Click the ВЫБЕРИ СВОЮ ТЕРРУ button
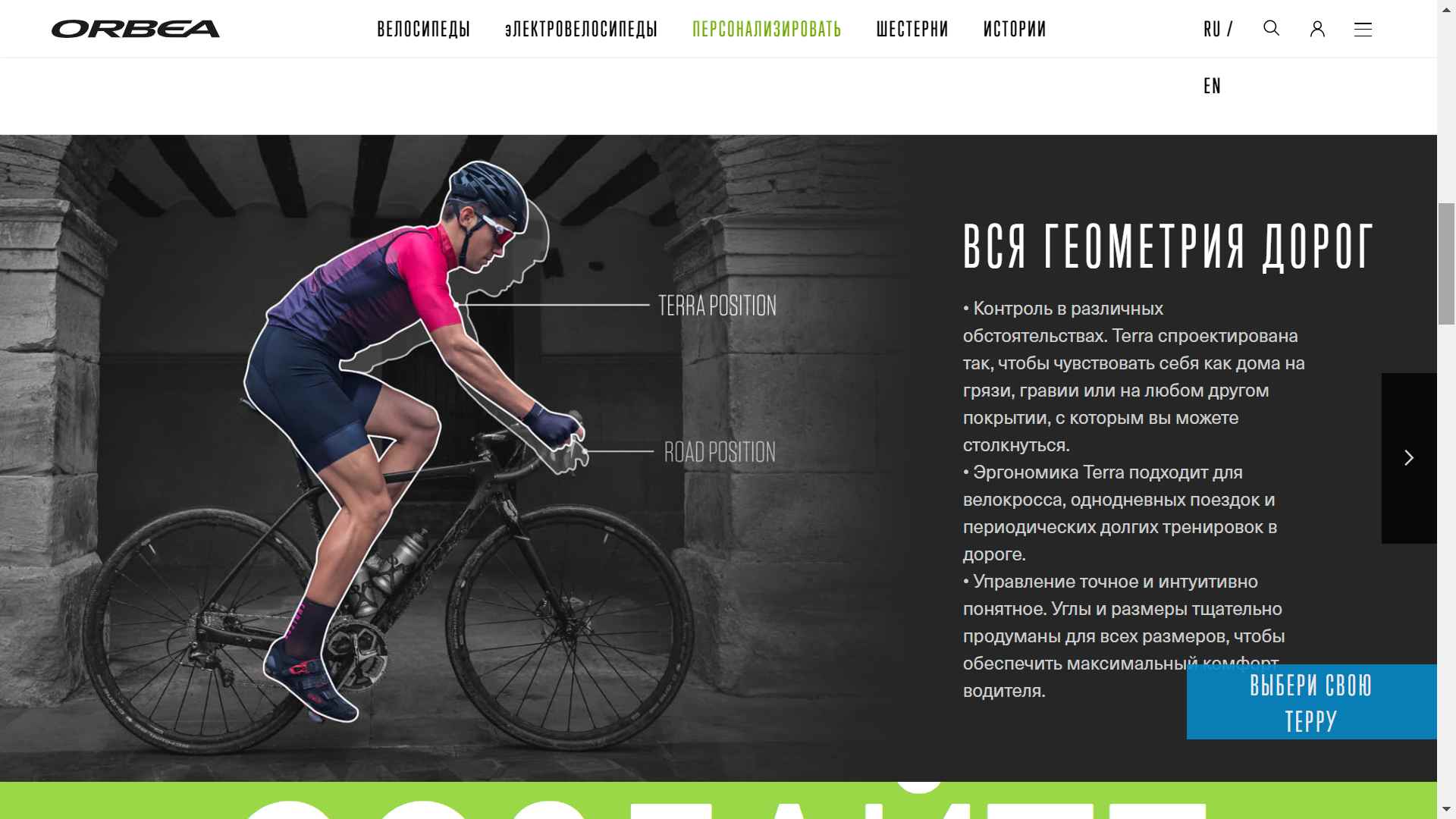The image size is (1456, 819). (1311, 702)
